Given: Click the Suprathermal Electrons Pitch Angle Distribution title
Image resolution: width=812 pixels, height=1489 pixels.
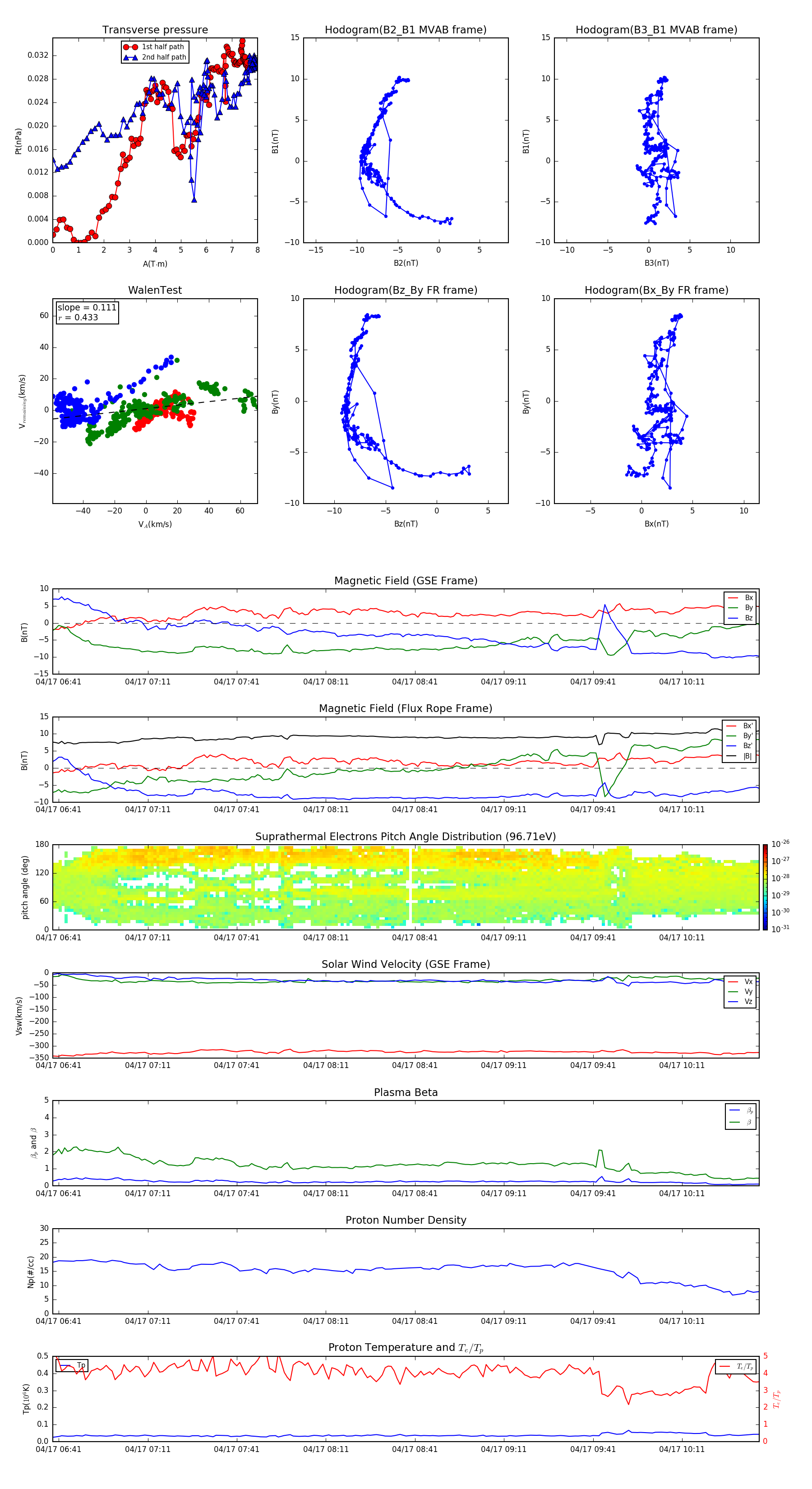Looking at the screenshot, I should tap(406, 837).
